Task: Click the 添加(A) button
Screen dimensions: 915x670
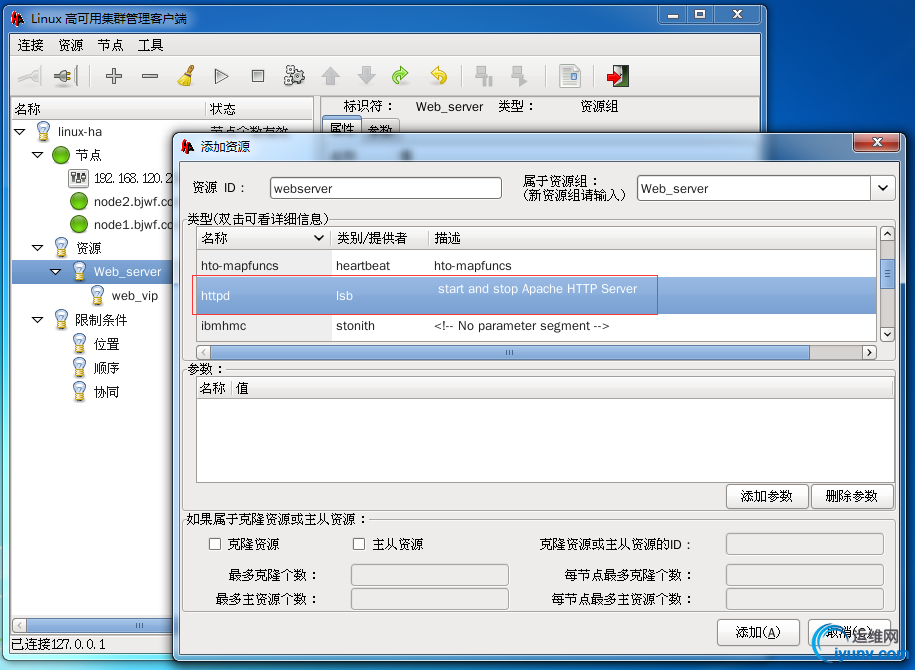Action: tap(758, 633)
